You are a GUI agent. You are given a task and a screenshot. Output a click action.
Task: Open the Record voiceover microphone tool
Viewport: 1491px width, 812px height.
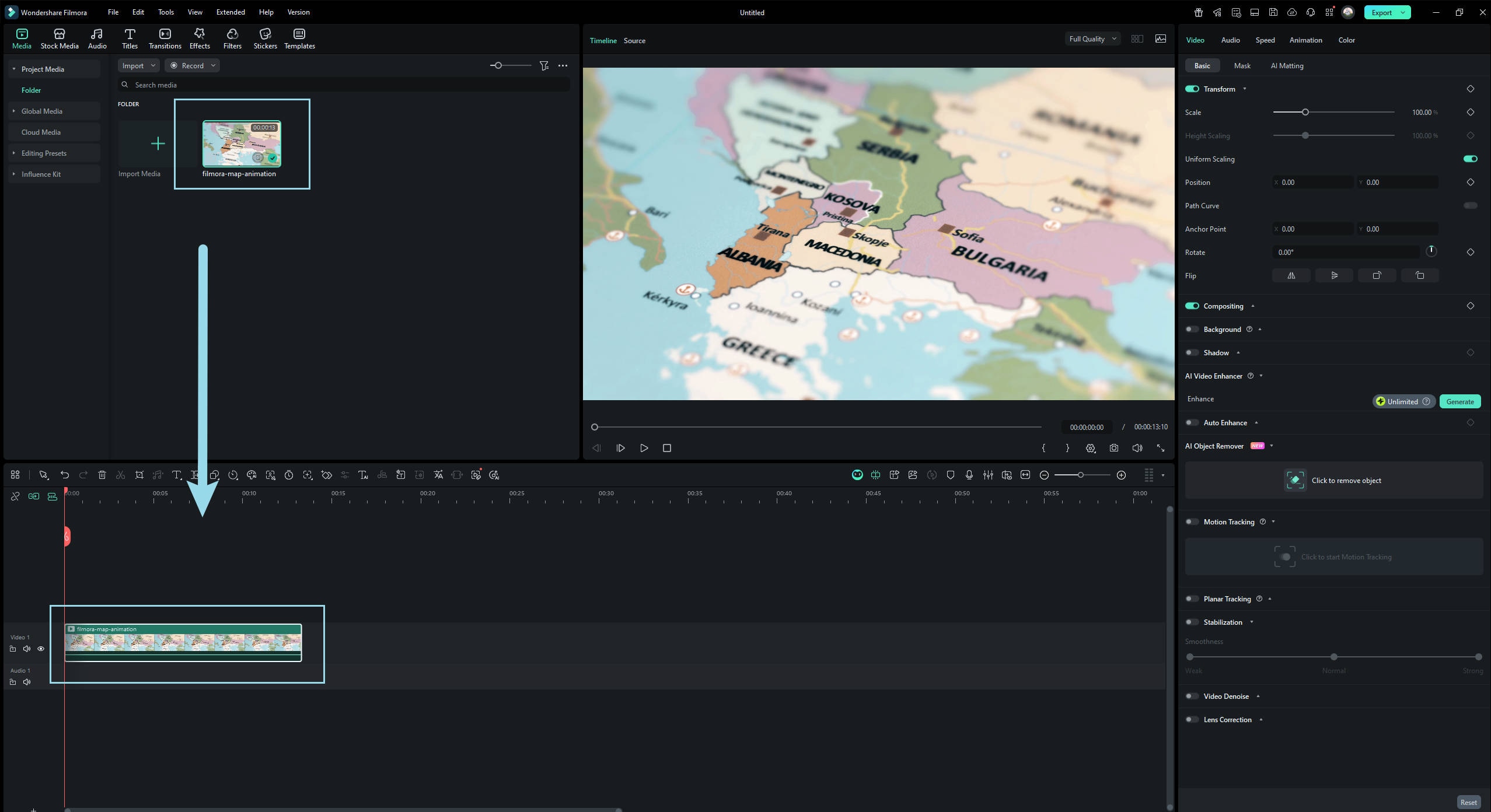click(x=969, y=475)
